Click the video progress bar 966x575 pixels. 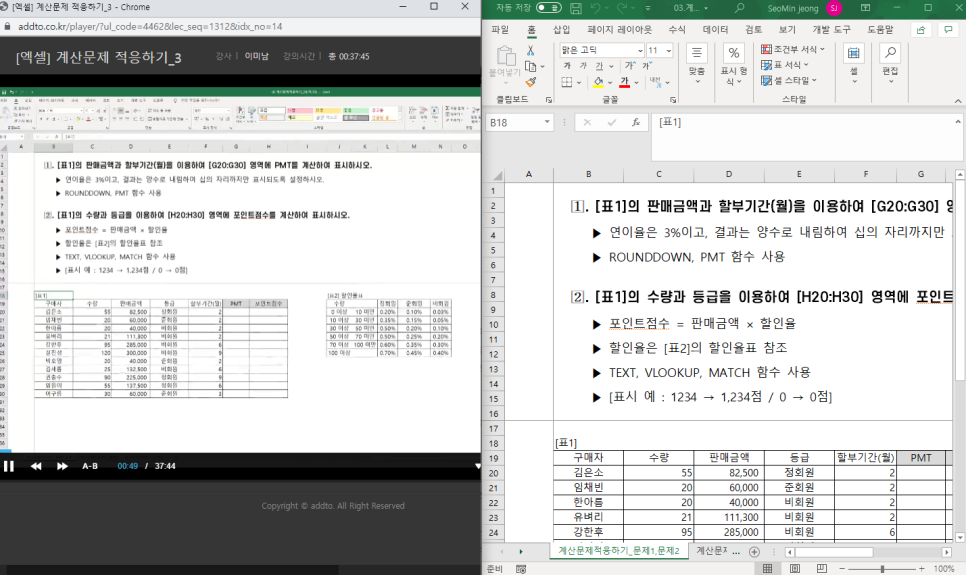click(240, 451)
